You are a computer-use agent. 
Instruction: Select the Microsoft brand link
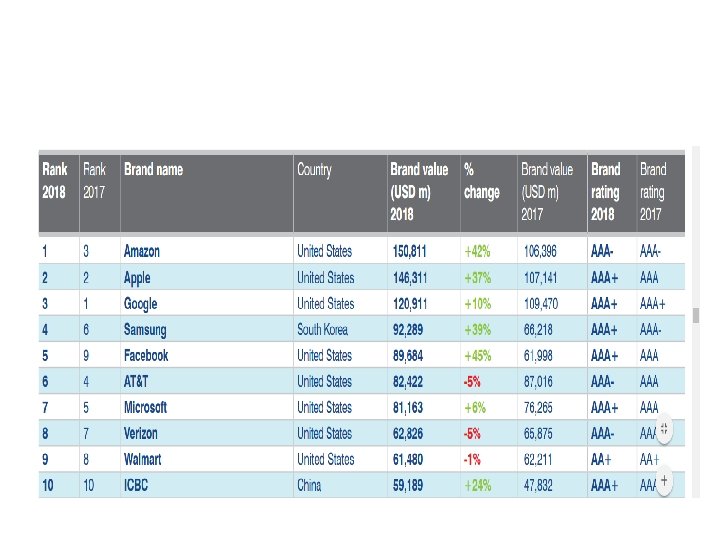[146, 407]
